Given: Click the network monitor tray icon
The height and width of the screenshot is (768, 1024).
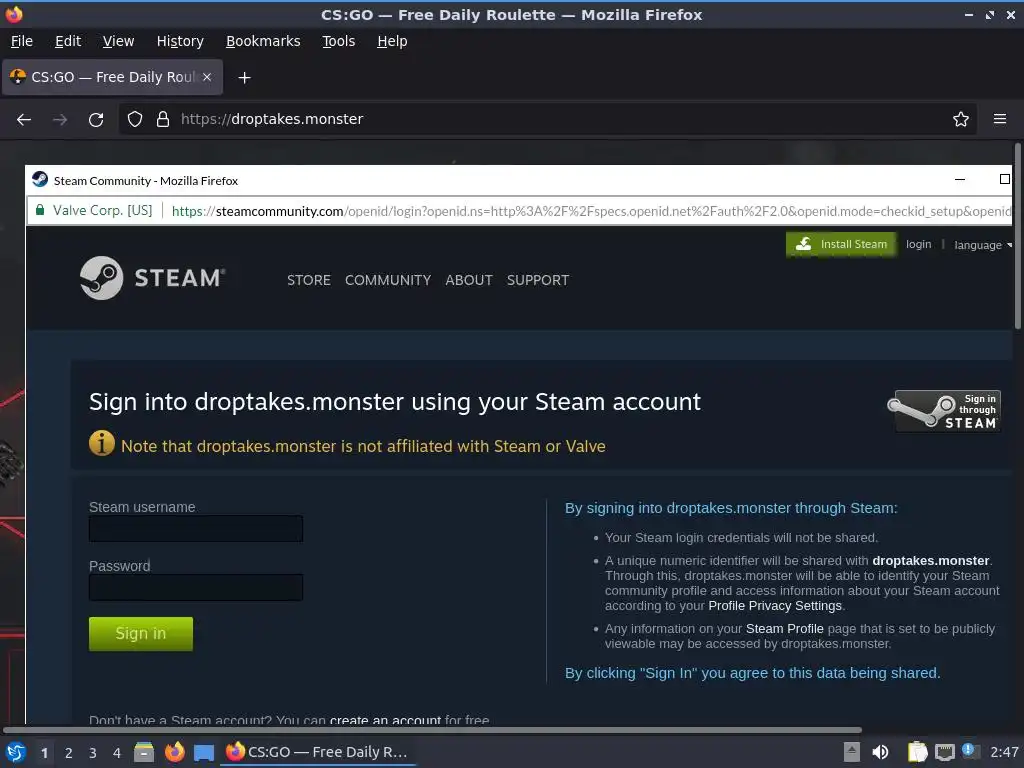Looking at the screenshot, I should (x=945, y=752).
